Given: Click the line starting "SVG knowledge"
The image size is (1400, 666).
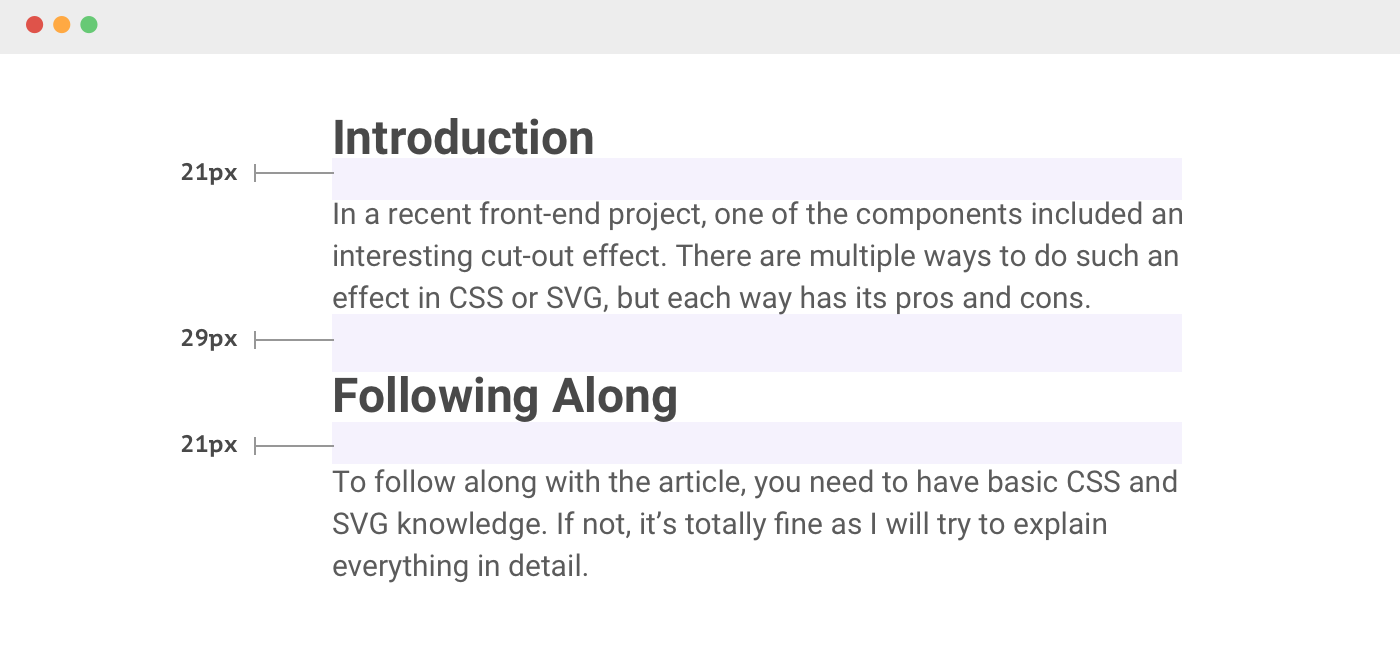Looking at the screenshot, I should (x=719, y=524).
